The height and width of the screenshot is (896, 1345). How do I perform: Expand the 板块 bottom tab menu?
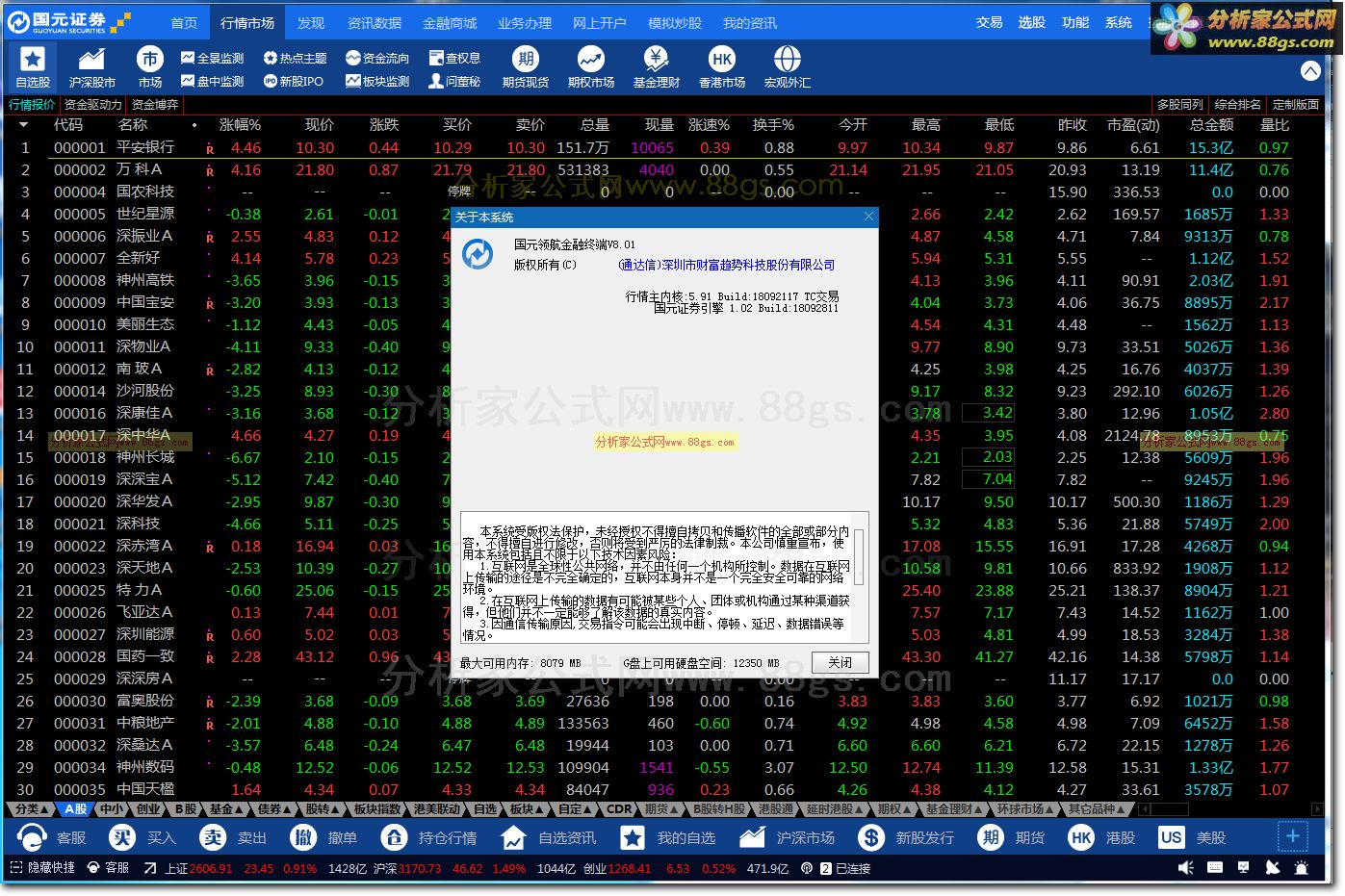[x=526, y=809]
